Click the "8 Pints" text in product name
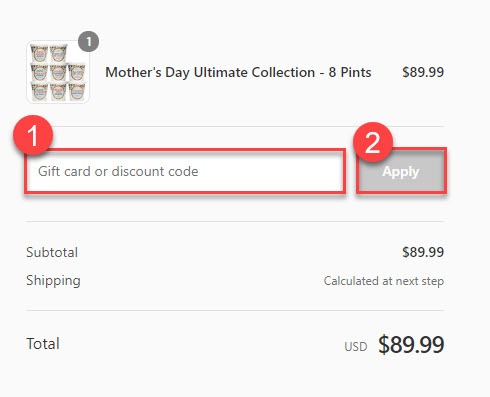The image size is (490, 397). (350, 72)
